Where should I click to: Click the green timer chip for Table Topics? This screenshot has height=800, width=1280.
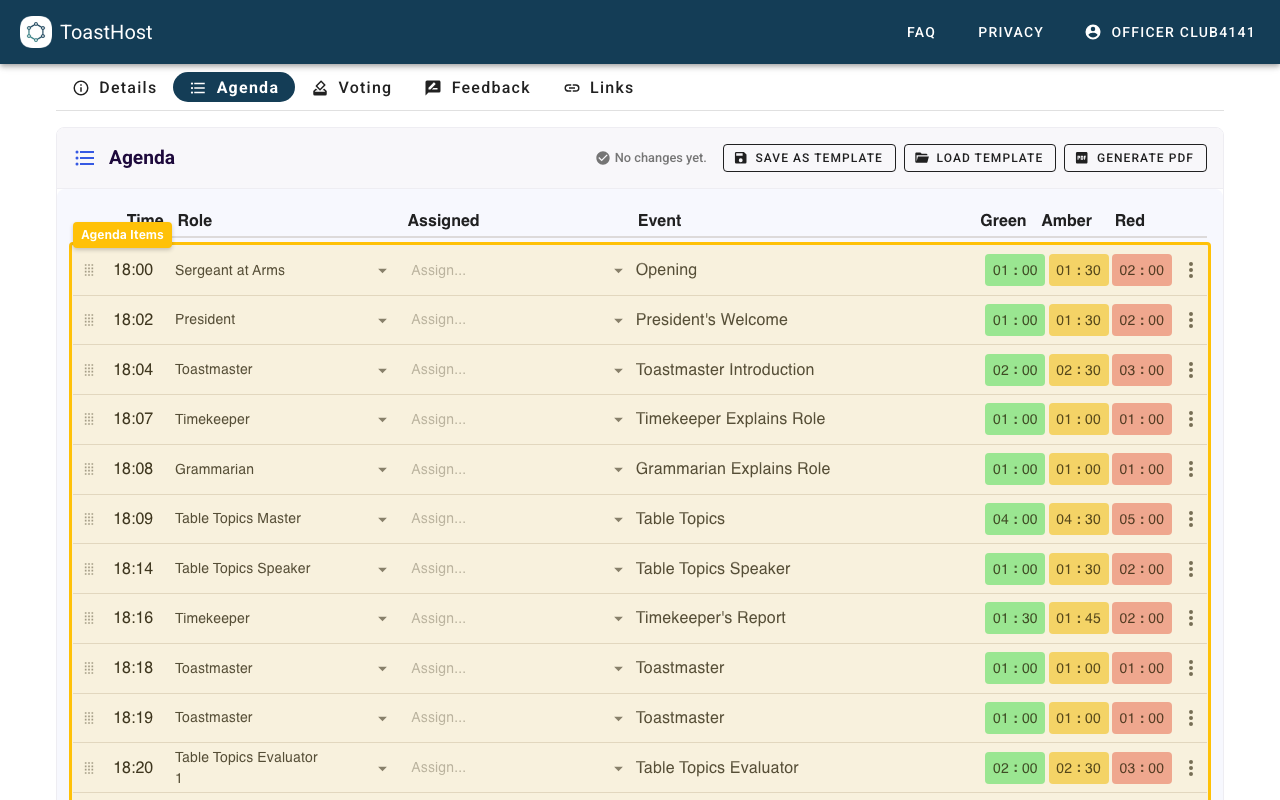click(x=1014, y=518)
